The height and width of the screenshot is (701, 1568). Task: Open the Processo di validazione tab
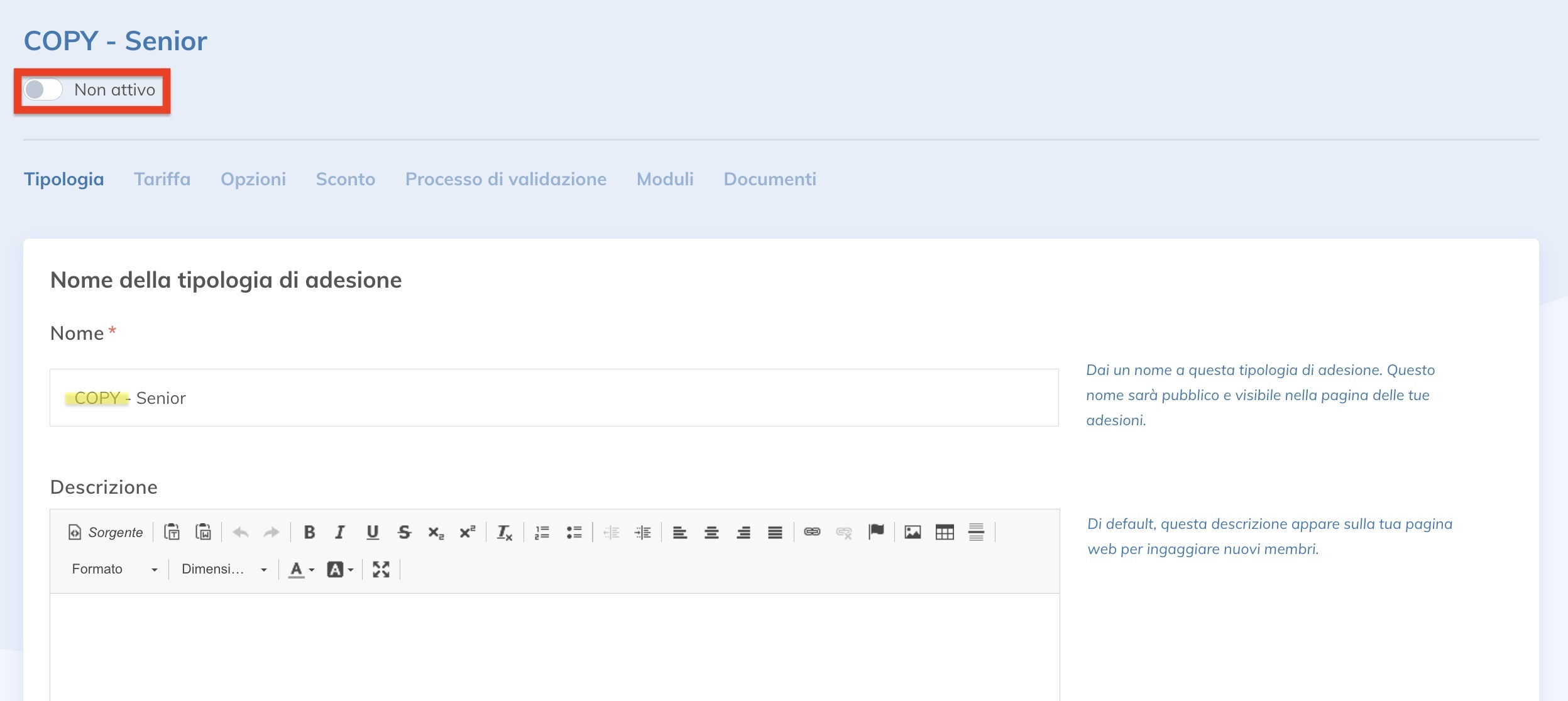pos(506,179)
